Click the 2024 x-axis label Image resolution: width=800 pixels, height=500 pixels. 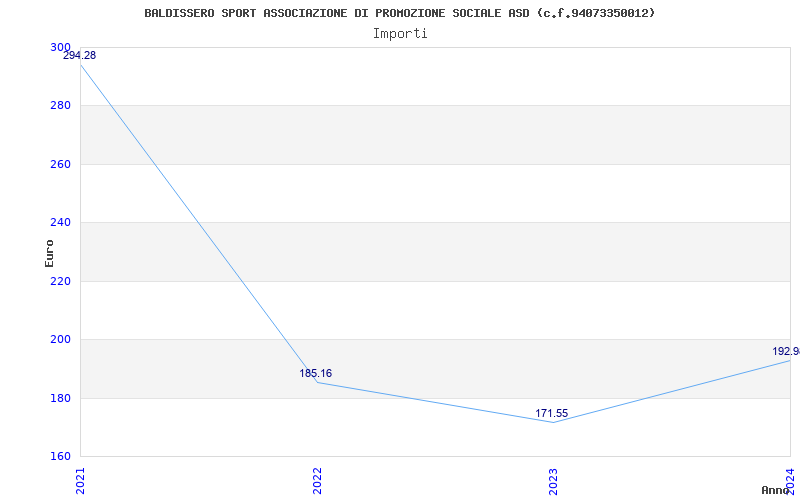coord(790,481)
